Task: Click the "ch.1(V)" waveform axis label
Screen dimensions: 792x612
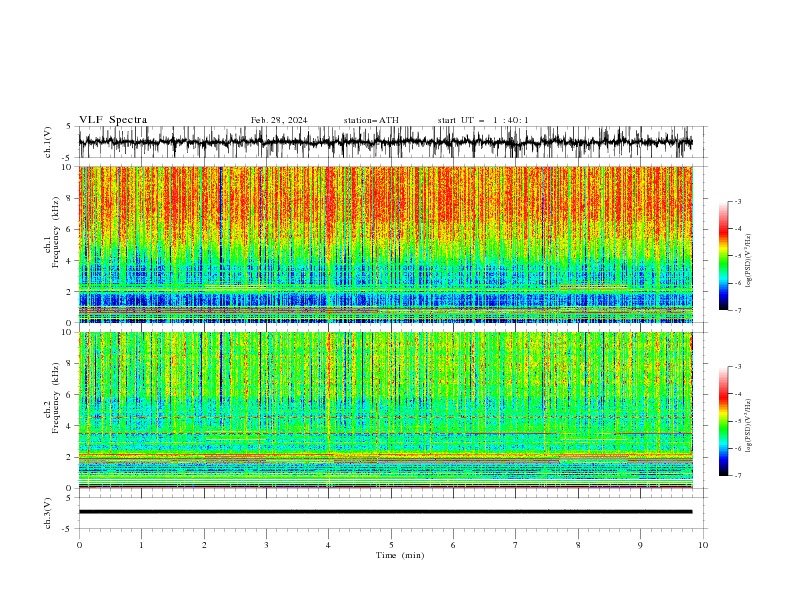Action: (x=48, y=142)
